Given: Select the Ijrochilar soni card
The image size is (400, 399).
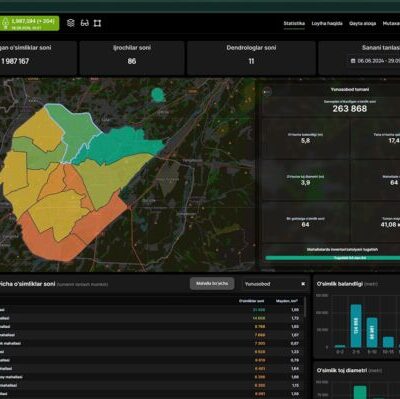Looking at the screenshot, I should (132, 58).
